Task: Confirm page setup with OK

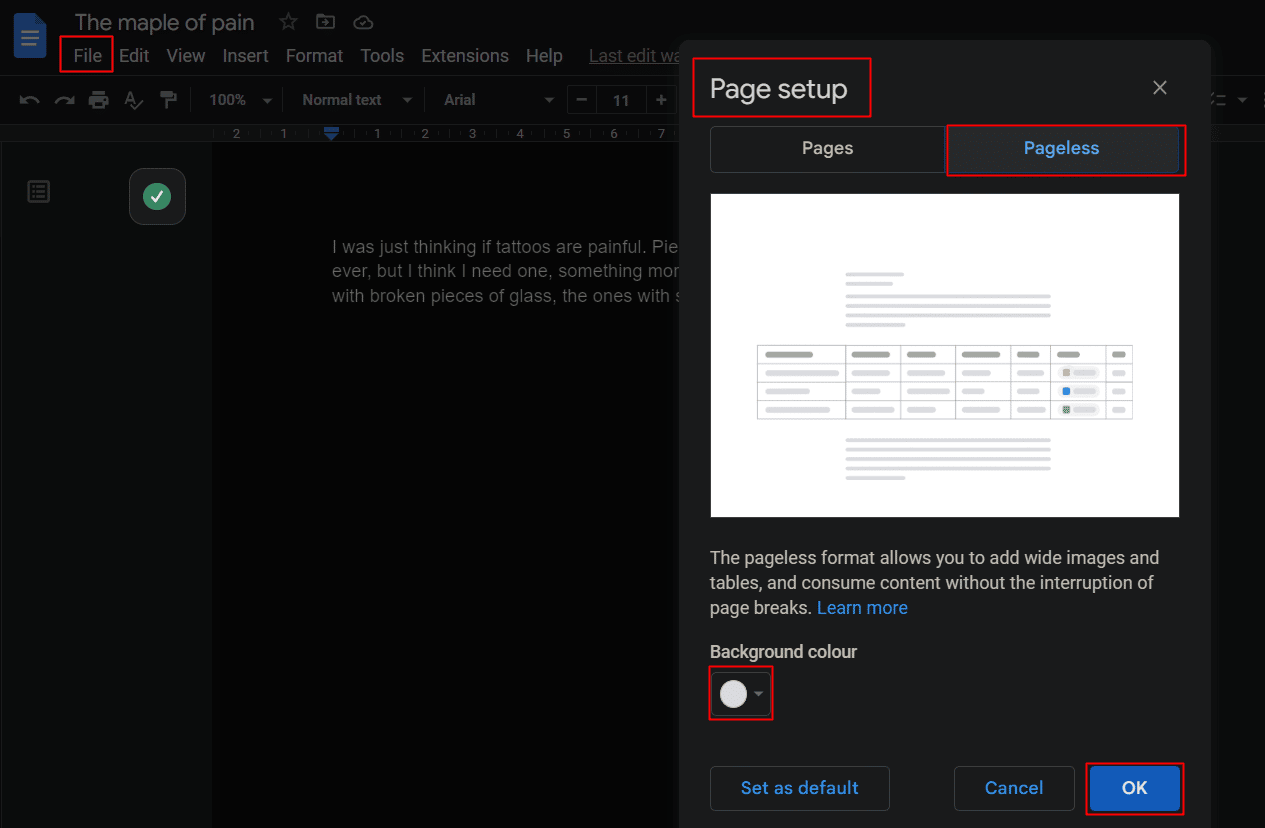Action: click(x=1135, y=788)
